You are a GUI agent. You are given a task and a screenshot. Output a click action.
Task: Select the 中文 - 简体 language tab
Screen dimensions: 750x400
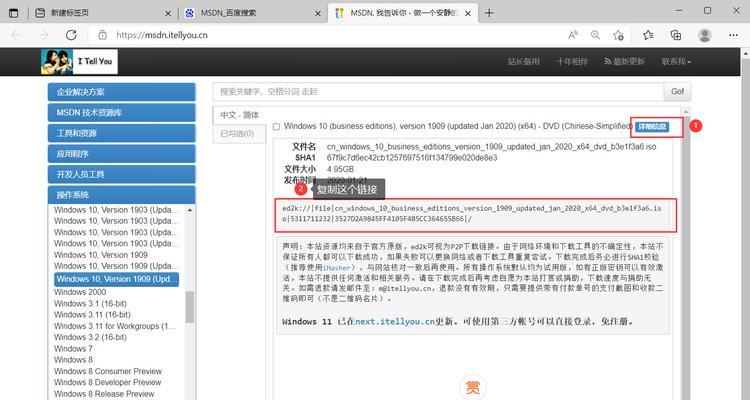[239, 115]
